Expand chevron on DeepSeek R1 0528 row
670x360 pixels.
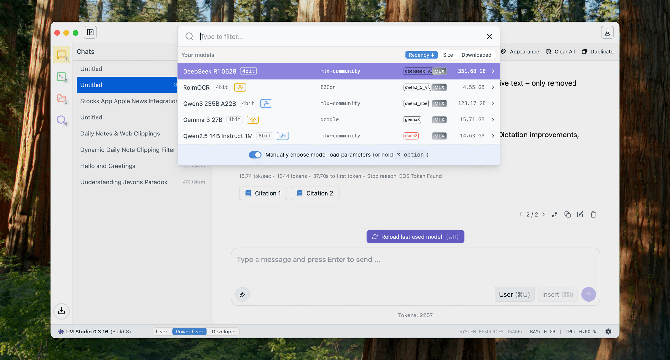493,71
